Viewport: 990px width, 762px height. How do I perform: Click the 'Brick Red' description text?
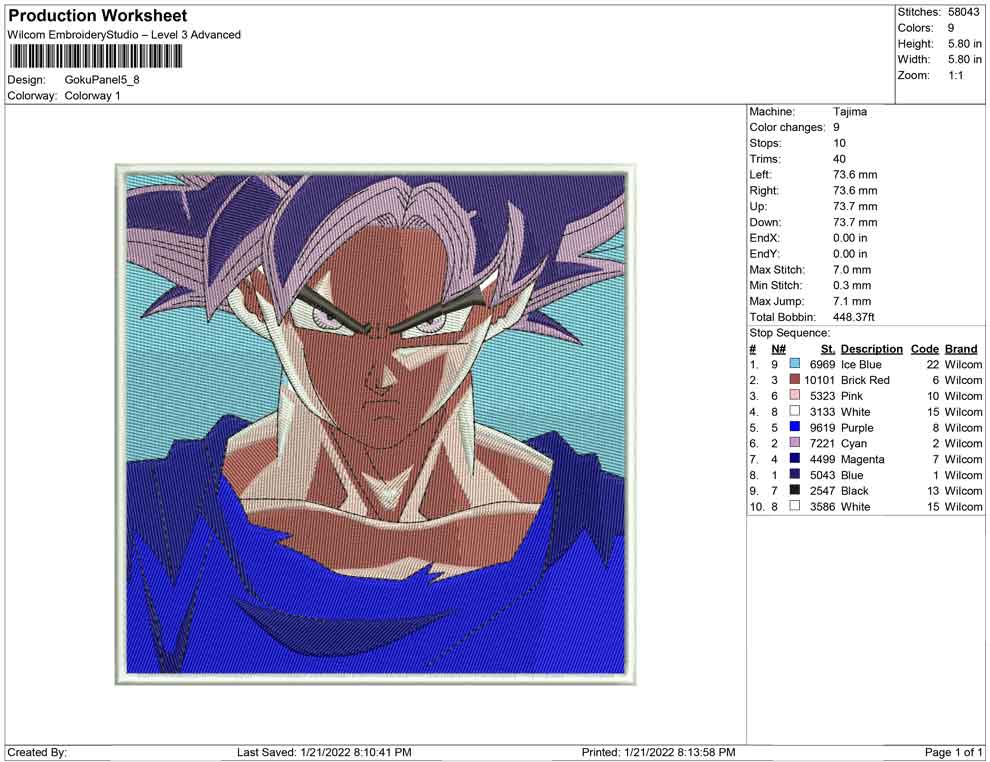click(865, 380)
